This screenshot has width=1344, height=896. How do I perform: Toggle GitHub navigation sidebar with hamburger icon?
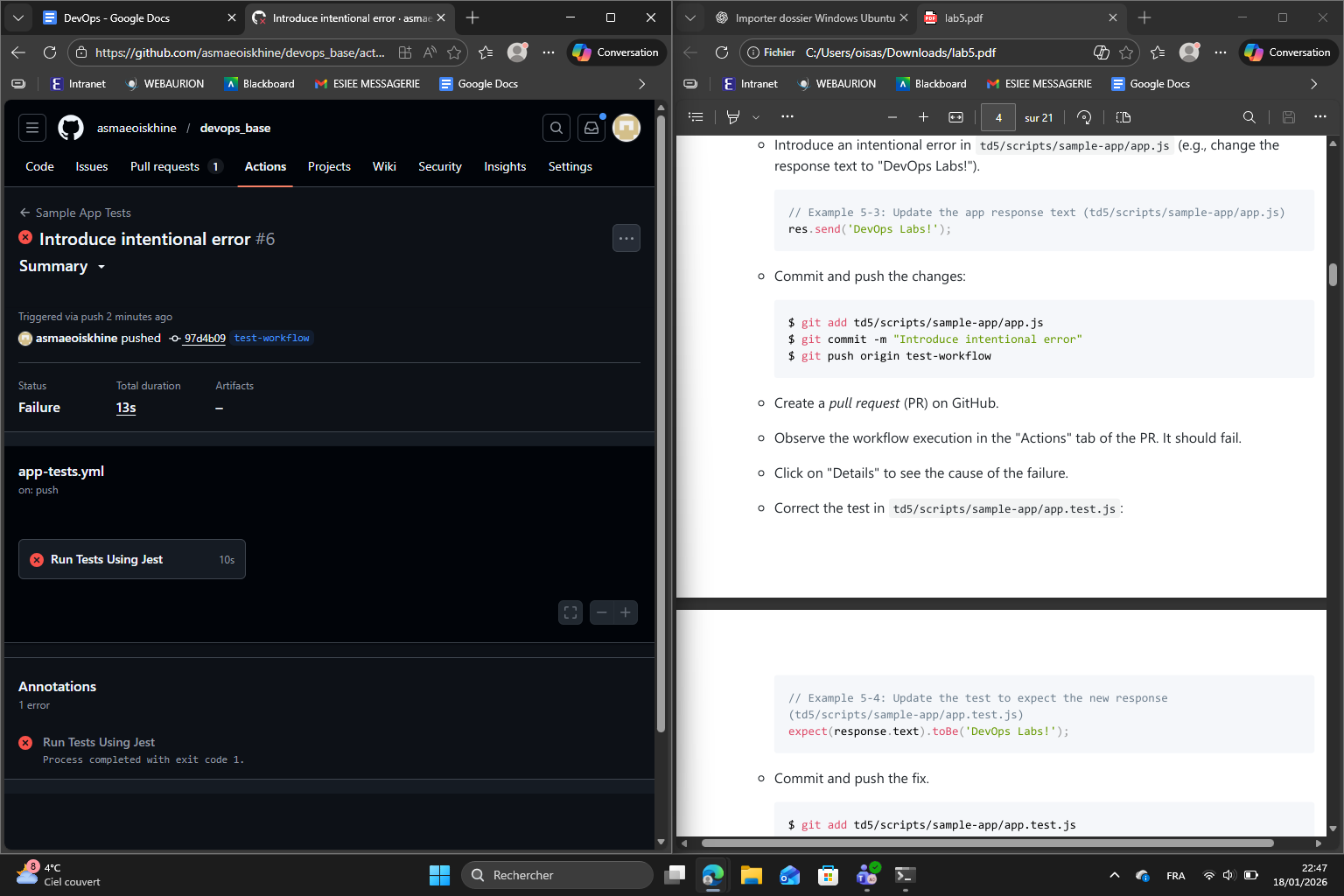[x=31, y=127]
